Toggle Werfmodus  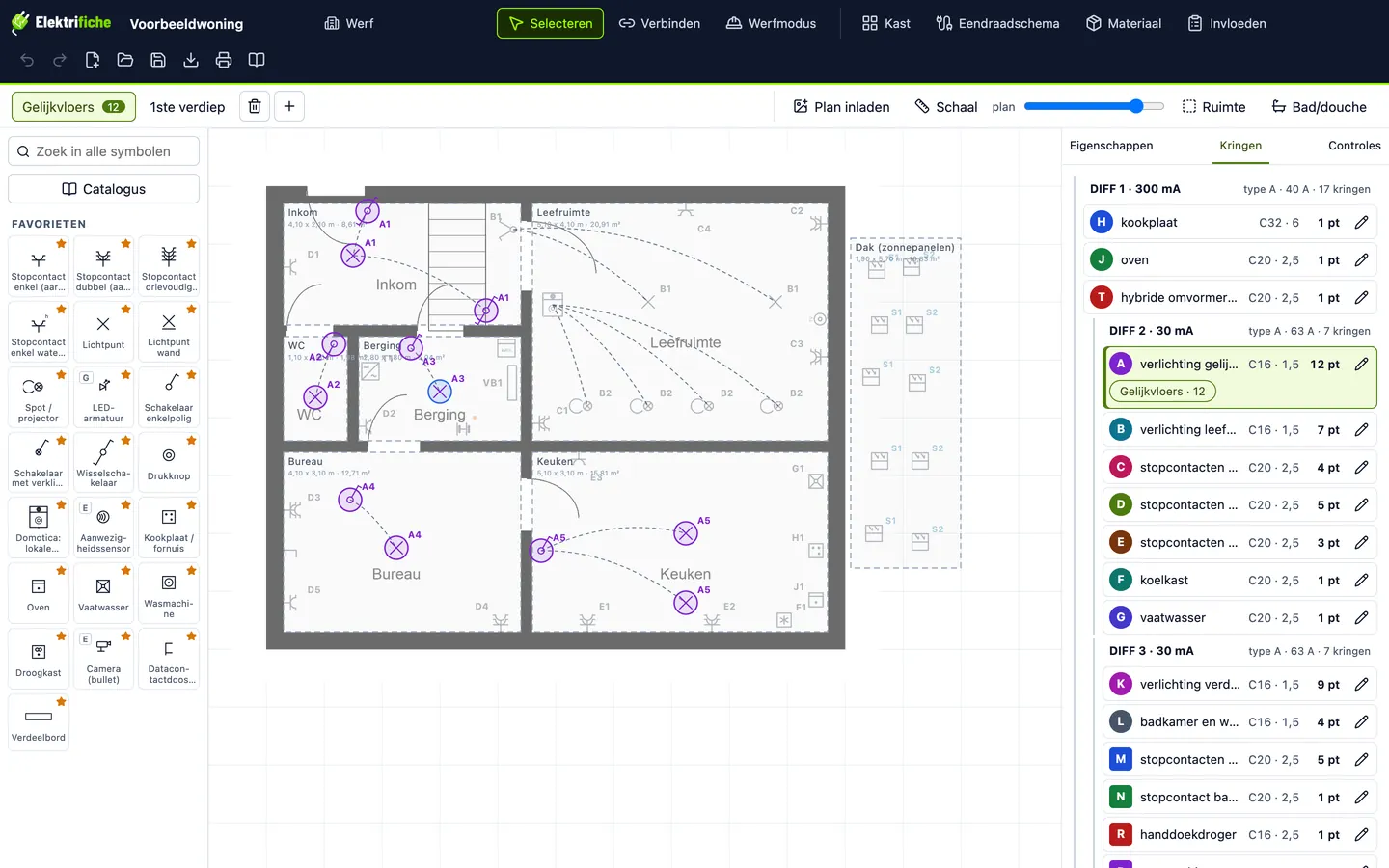[771, 23]
